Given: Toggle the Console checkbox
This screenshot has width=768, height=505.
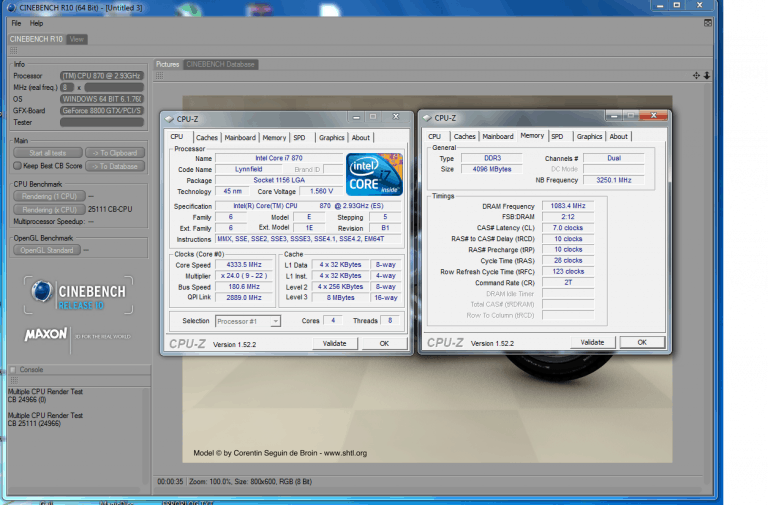Looking at the screenshot, I should tap(13, 369).
